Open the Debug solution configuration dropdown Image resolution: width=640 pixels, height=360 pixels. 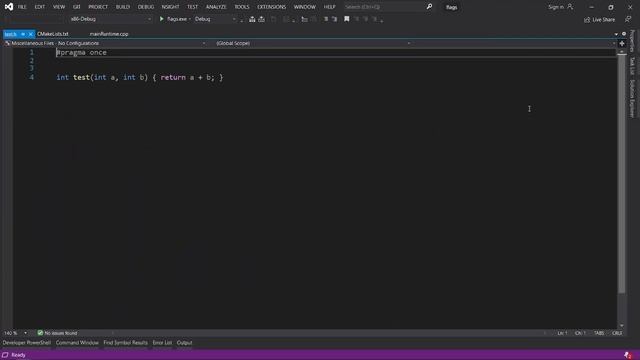click(215, 19)
